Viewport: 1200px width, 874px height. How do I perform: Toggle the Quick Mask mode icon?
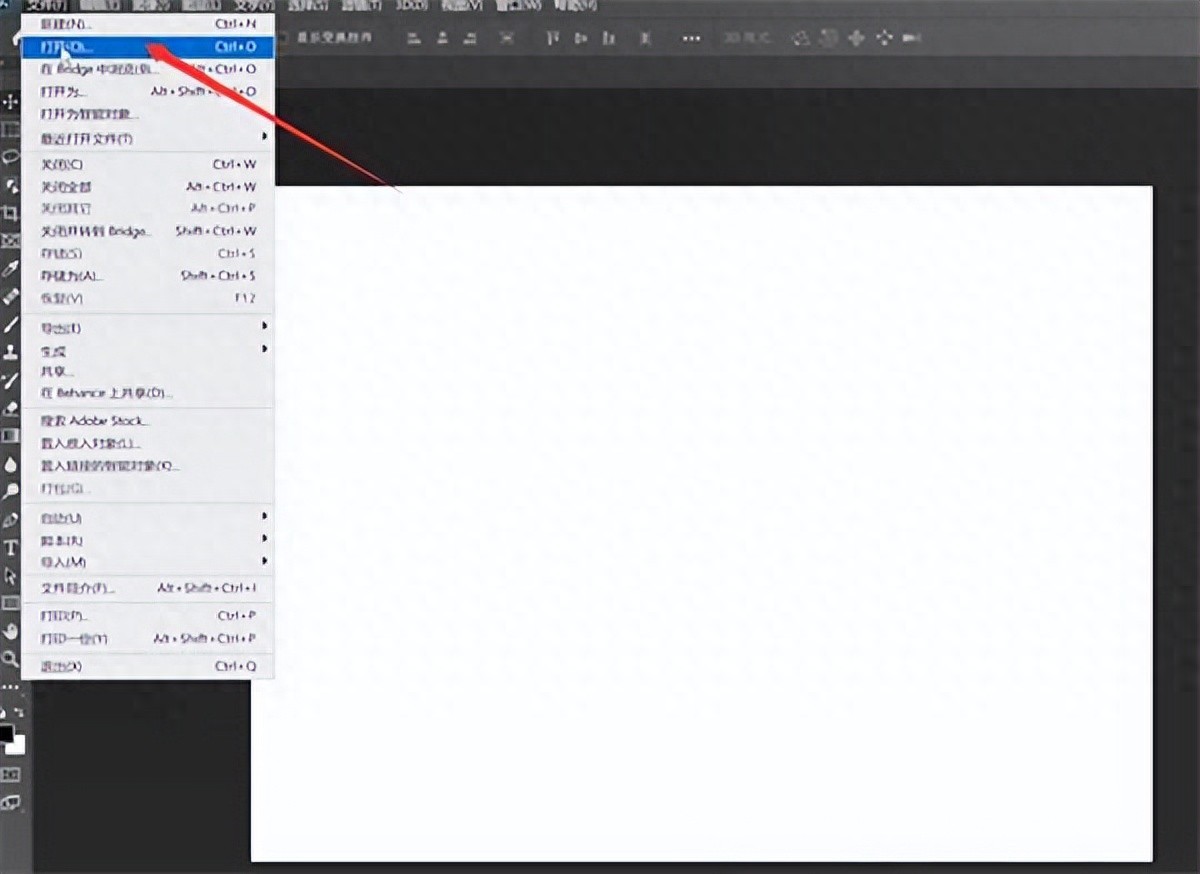11,775
